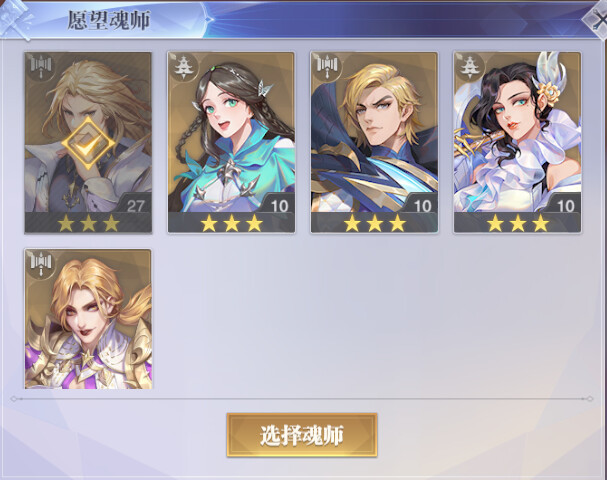Click the level 10 badge on white-dress lady card
Viewport: 607px width, 480px height.
pyautogui.click(x=565, y=205)
